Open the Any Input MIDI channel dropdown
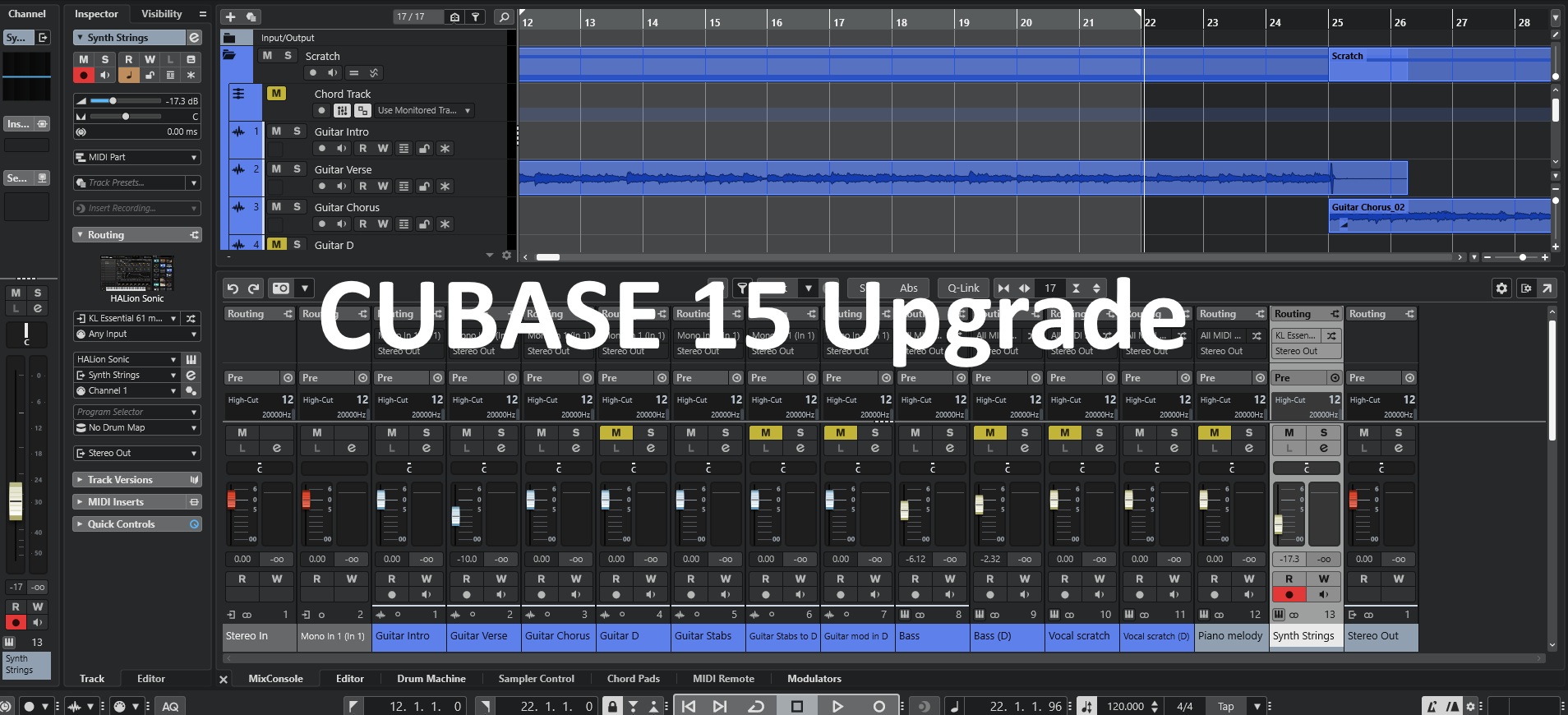 [x=137, y=334]
